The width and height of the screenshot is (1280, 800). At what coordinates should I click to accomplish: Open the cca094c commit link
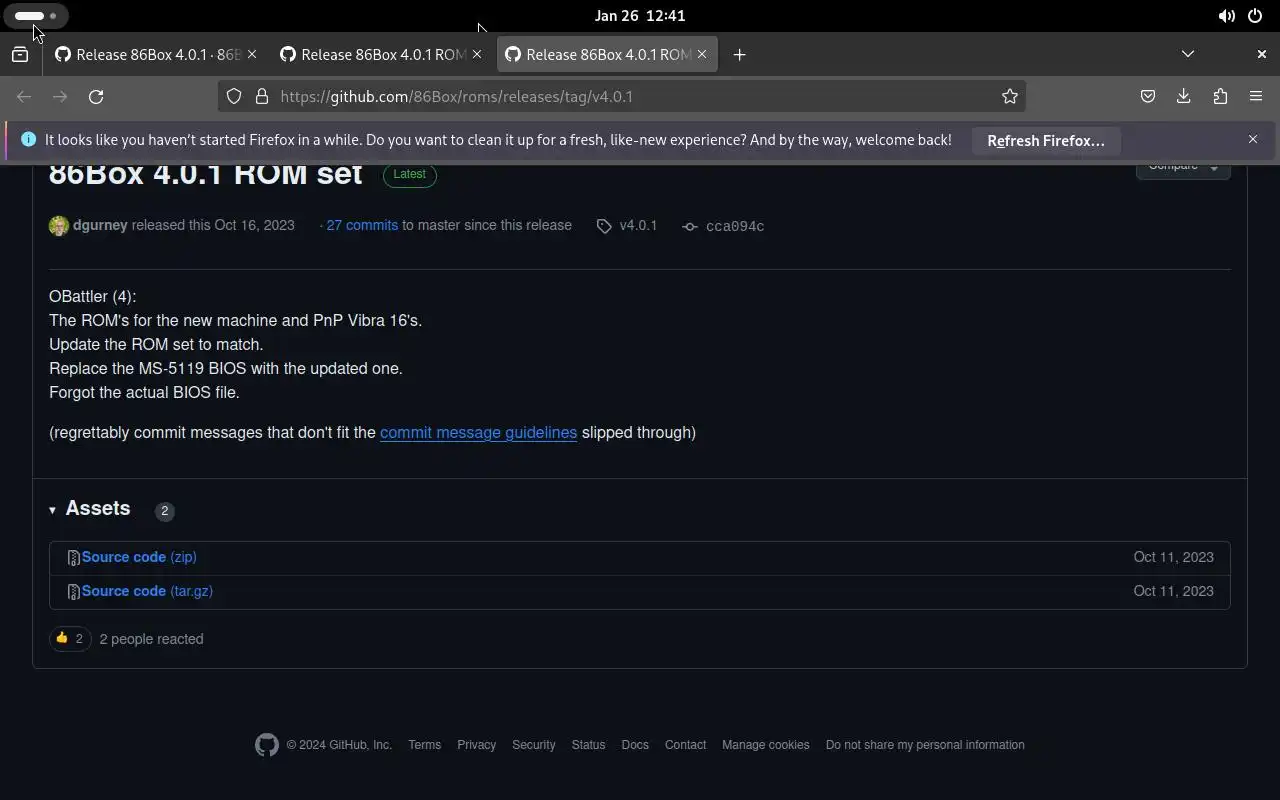[x=735, y=227]
